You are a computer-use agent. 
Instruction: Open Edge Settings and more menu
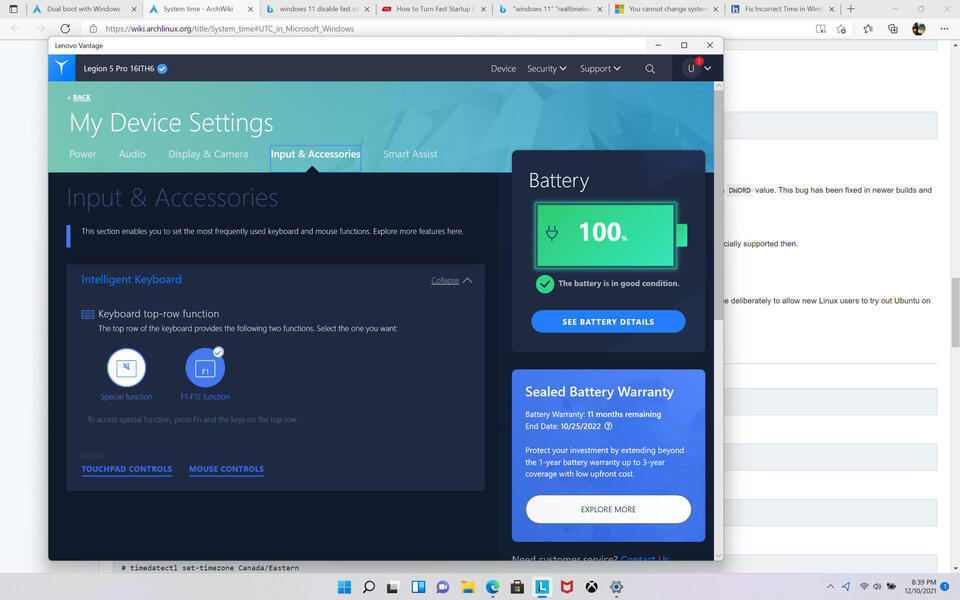pyautogui.click(x=944, y=29)
